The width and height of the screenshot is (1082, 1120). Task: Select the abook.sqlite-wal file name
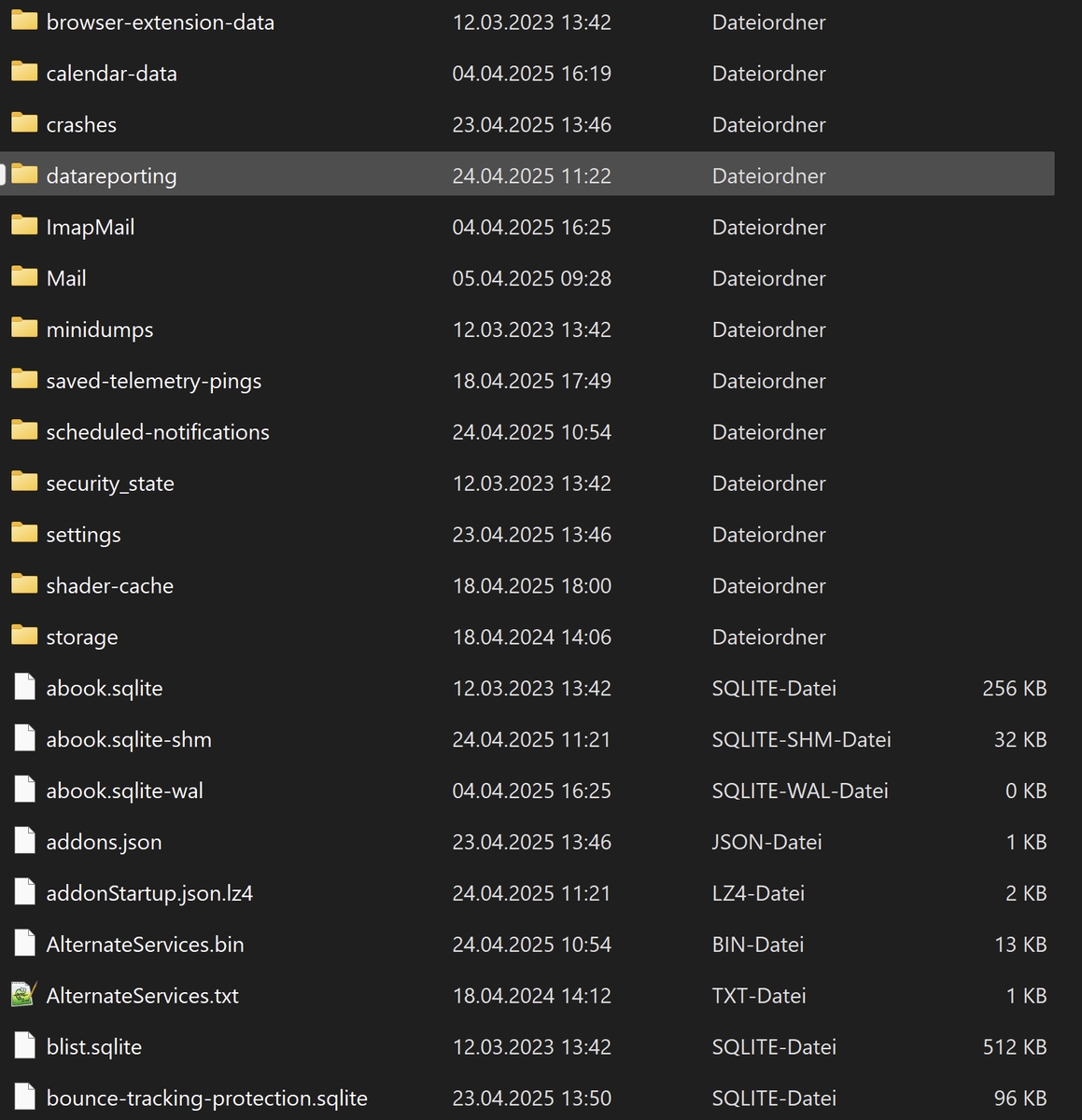pyautogui.click(x=125, y=791)
